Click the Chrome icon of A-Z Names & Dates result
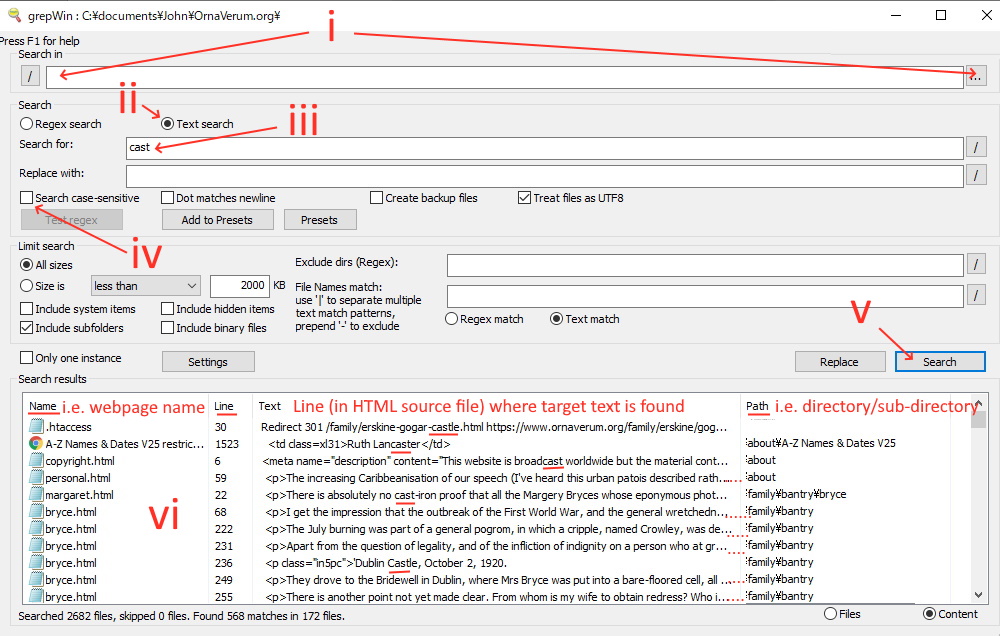 [x=36, y=443]
